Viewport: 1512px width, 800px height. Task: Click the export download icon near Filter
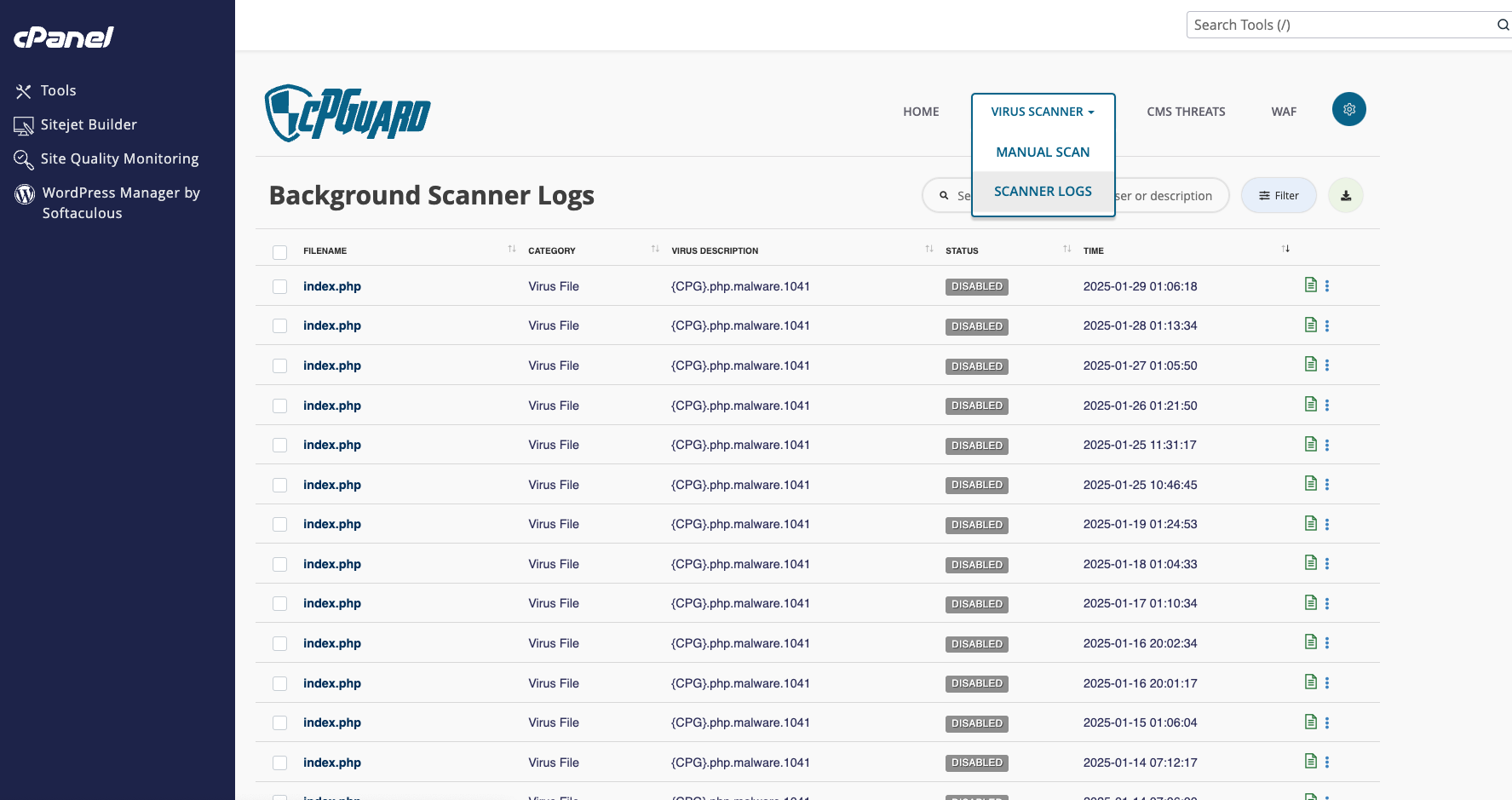[1346, 195]
